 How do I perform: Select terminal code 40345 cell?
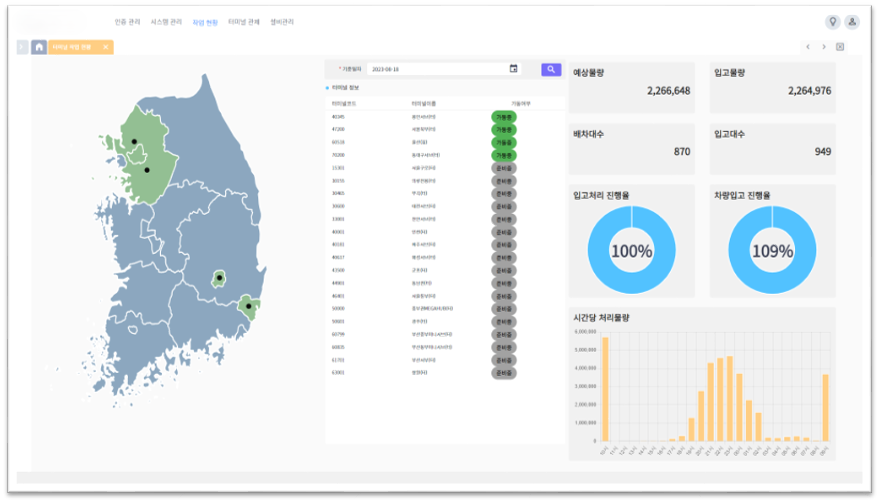click(x=338, y=117)
